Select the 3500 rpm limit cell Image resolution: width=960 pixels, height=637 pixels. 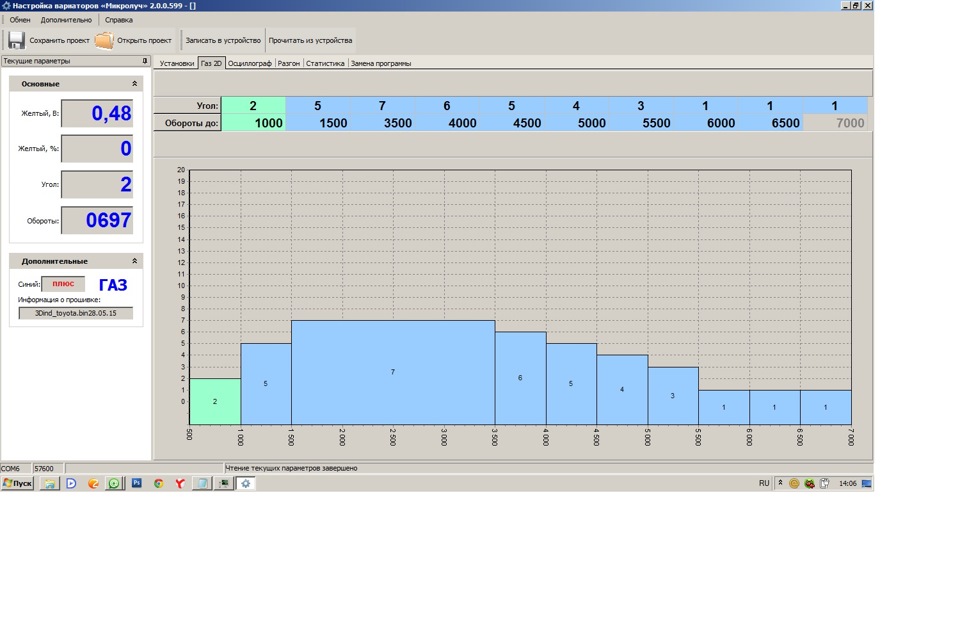(x=383, y=122)
